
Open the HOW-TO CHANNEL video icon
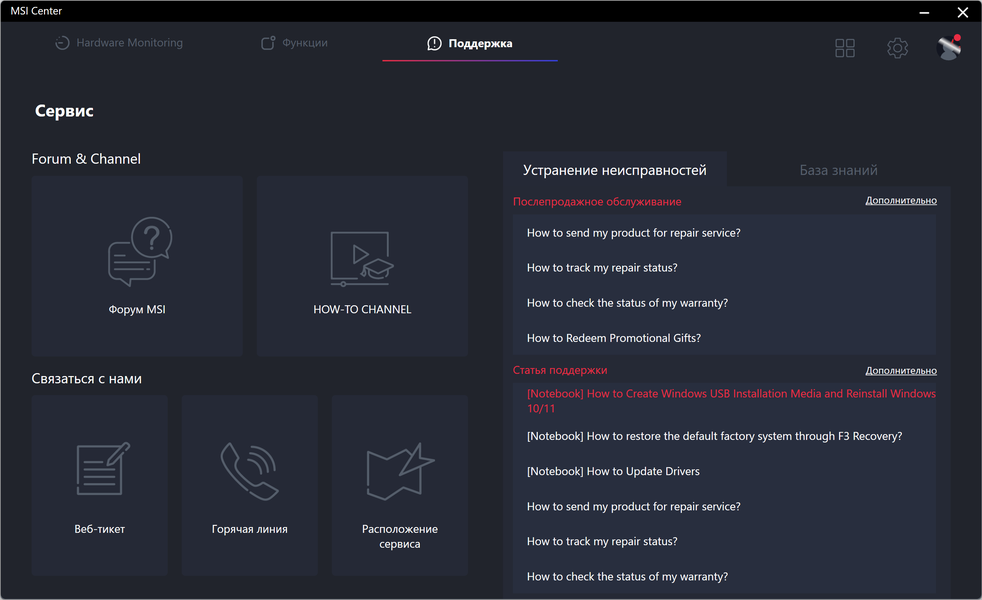coord(362,259)
